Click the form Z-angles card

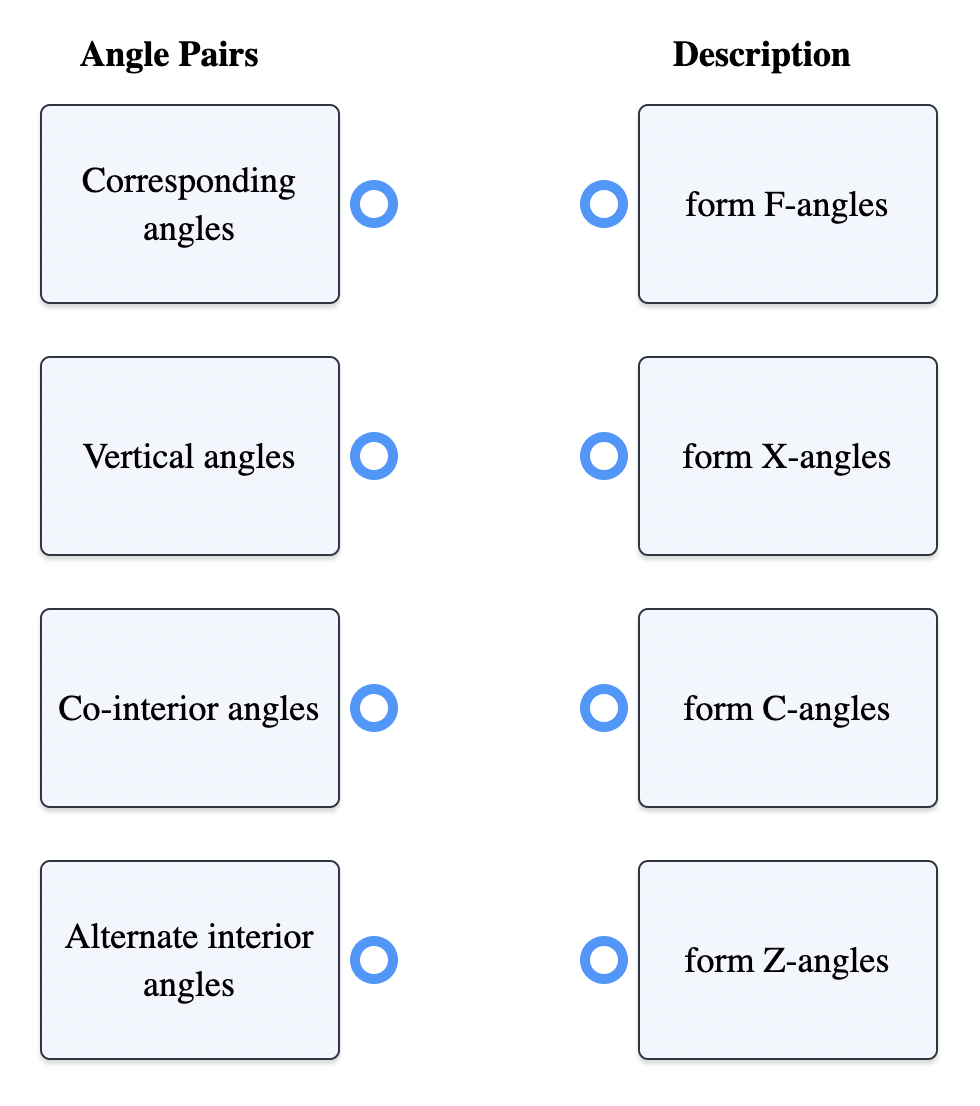click(x=787, y=960)
